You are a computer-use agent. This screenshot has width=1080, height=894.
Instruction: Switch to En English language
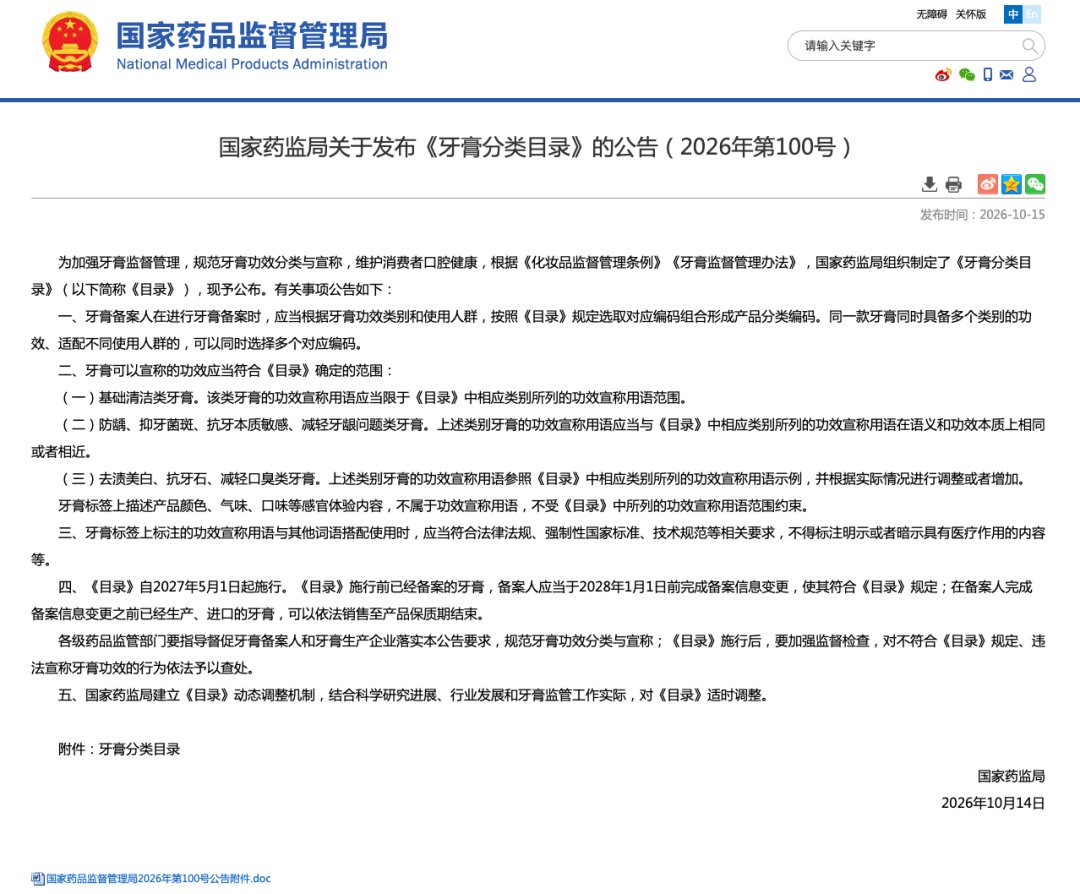pyautogui.click(x=1031, y=14)
